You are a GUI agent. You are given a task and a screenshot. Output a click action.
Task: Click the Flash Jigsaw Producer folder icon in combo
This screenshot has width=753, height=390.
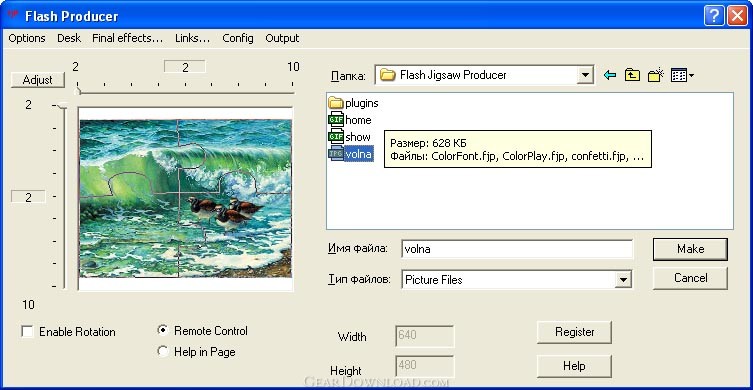387,75
